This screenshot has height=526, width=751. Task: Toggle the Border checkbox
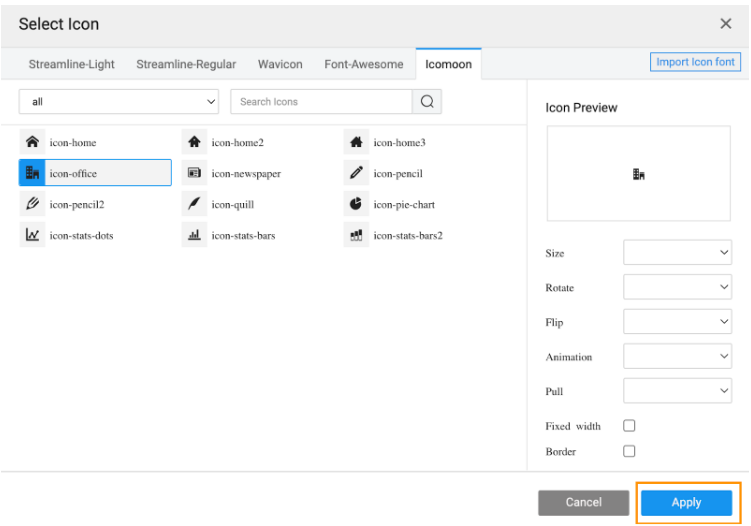629,452
